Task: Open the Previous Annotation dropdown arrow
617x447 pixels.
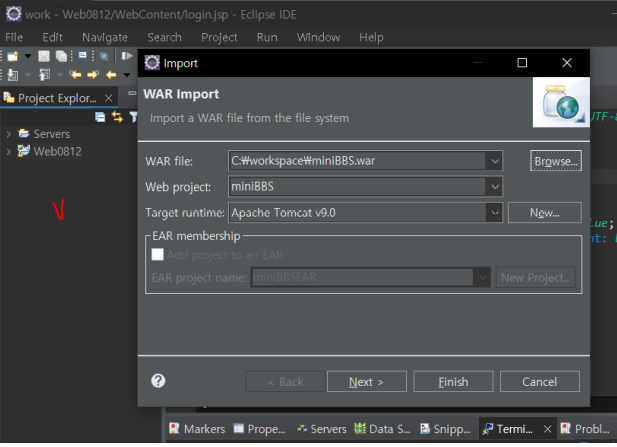Action: pos(59,75)
